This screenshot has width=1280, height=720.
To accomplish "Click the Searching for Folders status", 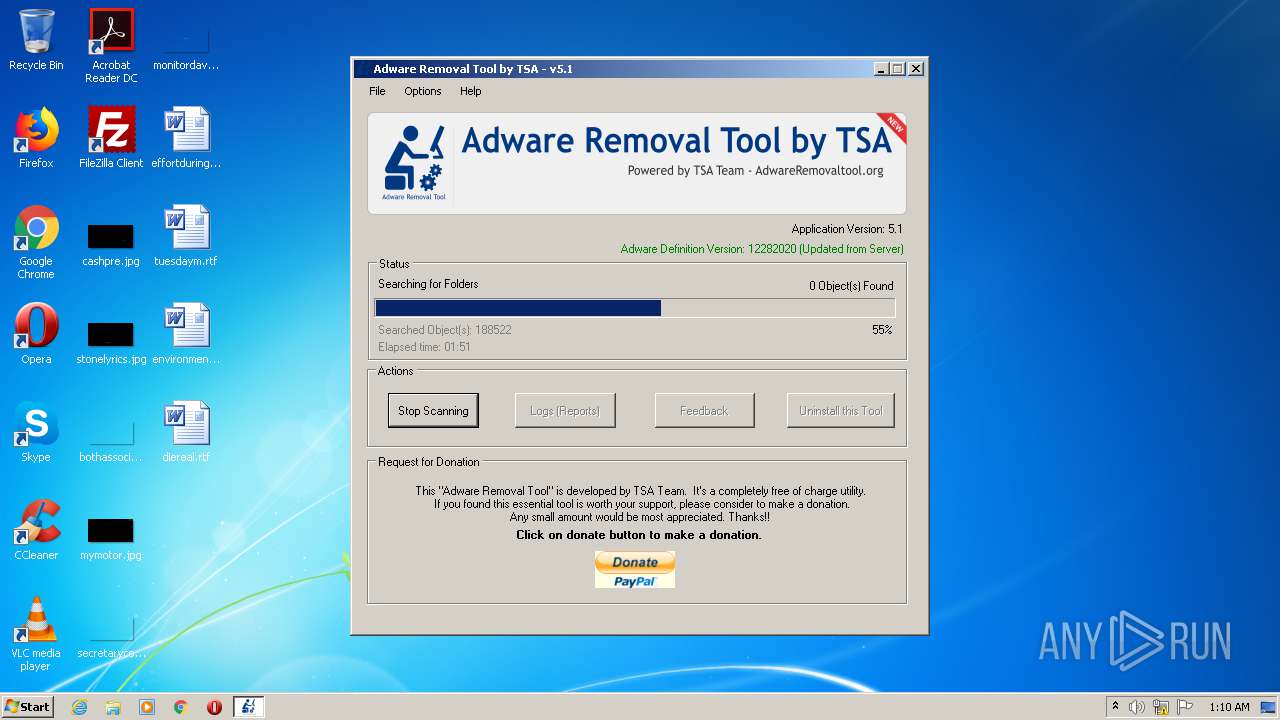I will pos(428,284).
